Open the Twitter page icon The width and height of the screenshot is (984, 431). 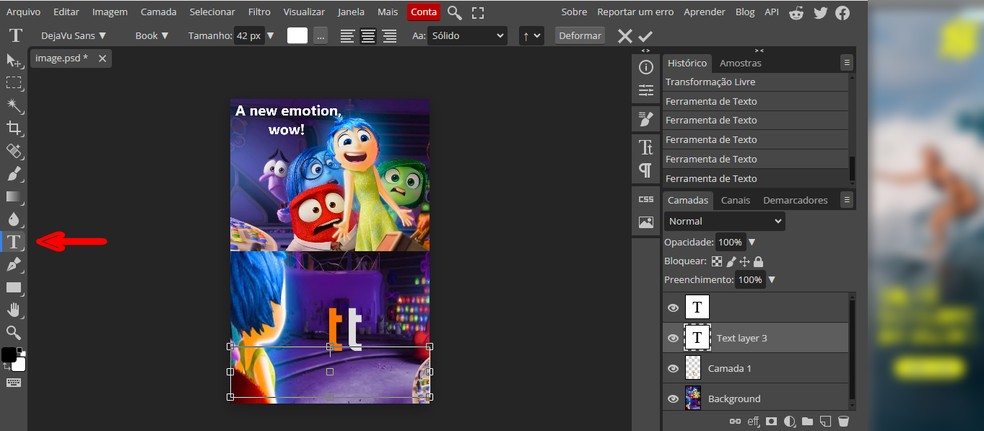tap(820, 13)
